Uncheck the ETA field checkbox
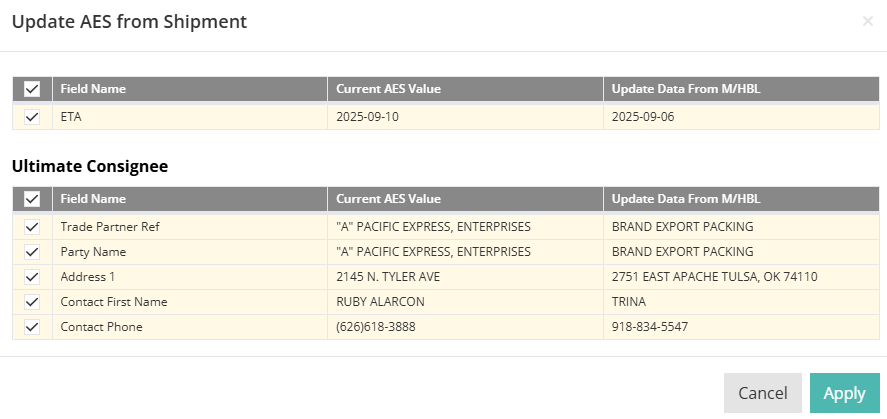 tap(32, 117)
